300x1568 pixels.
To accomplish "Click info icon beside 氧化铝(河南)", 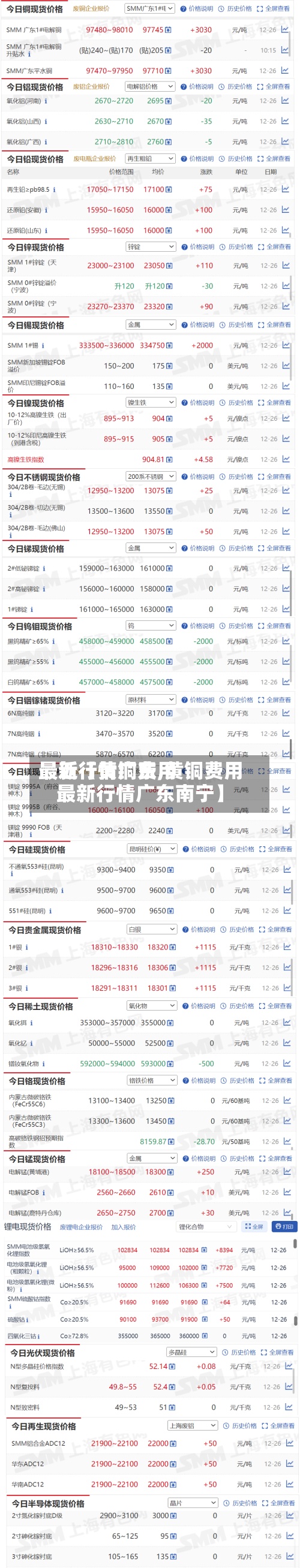I will click(x=45, y=101).
